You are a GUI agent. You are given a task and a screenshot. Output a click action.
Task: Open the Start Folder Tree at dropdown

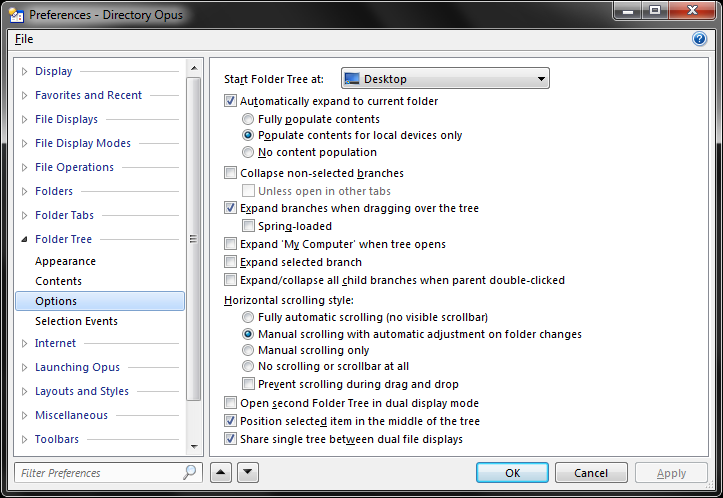[x=445, y=78]
